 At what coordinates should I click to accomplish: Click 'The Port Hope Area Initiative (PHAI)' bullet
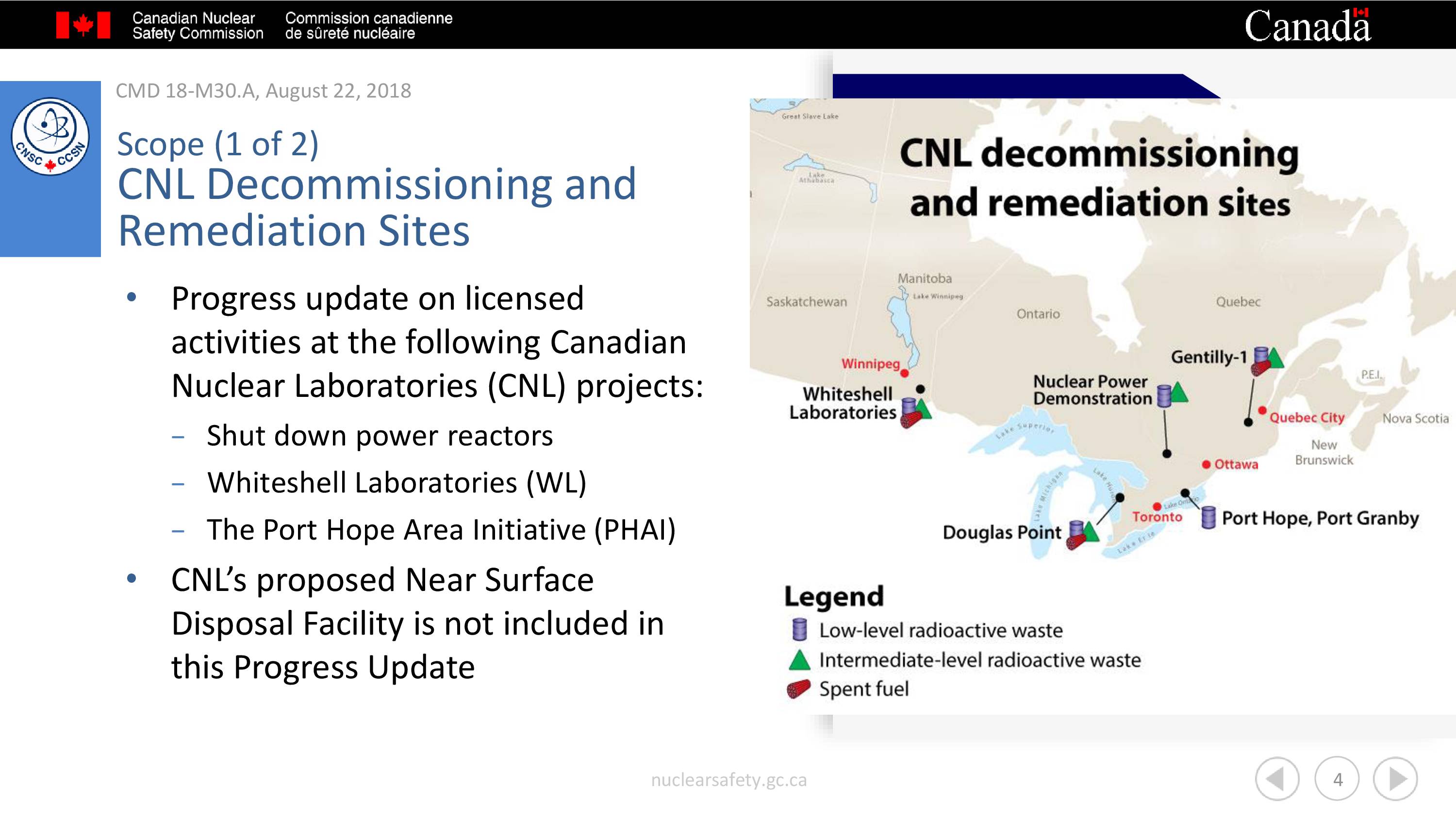[x=441, y=530]
